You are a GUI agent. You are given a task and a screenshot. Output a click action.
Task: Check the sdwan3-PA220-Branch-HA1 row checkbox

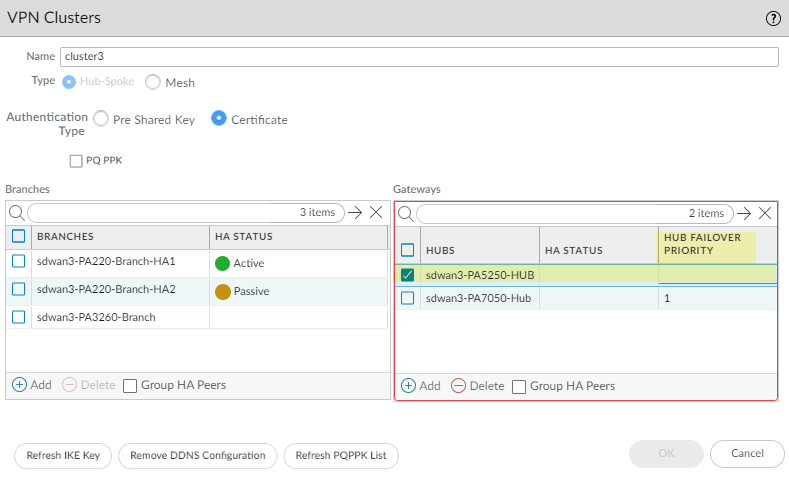click(x=19, y=262)
